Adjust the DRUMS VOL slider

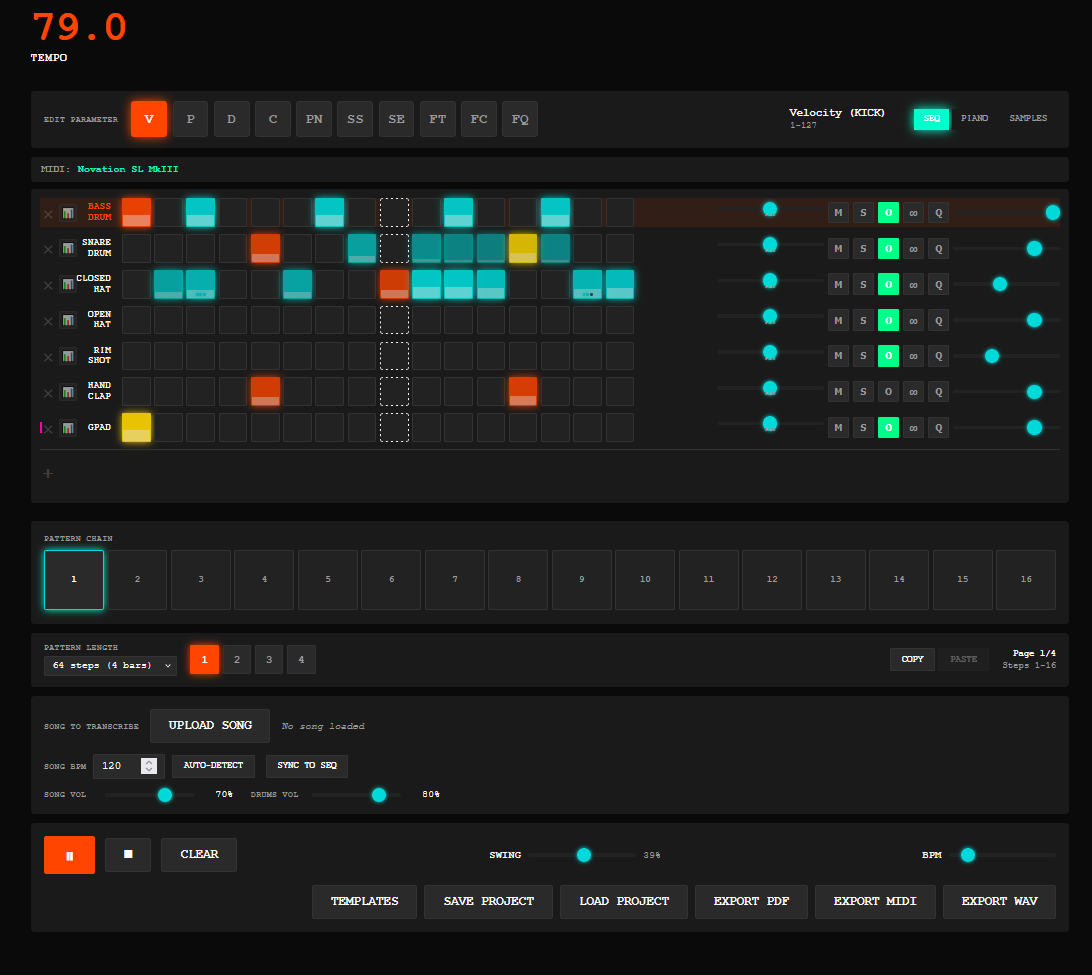point(356,795)
